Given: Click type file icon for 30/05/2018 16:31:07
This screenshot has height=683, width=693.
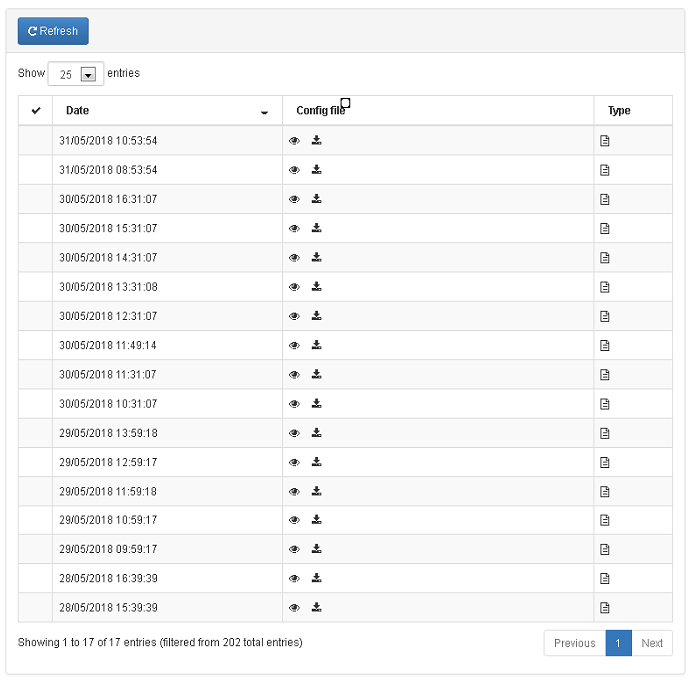Looking at the screenshot, I should coord(605,199).
